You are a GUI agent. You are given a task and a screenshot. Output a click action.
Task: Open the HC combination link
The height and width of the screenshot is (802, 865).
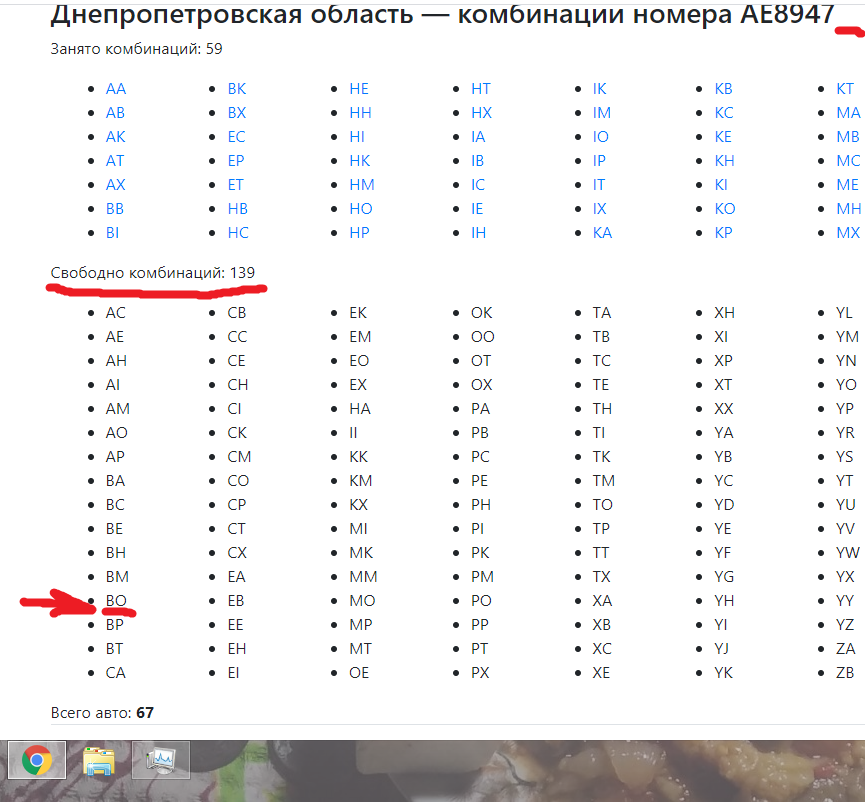coord(238,233)
